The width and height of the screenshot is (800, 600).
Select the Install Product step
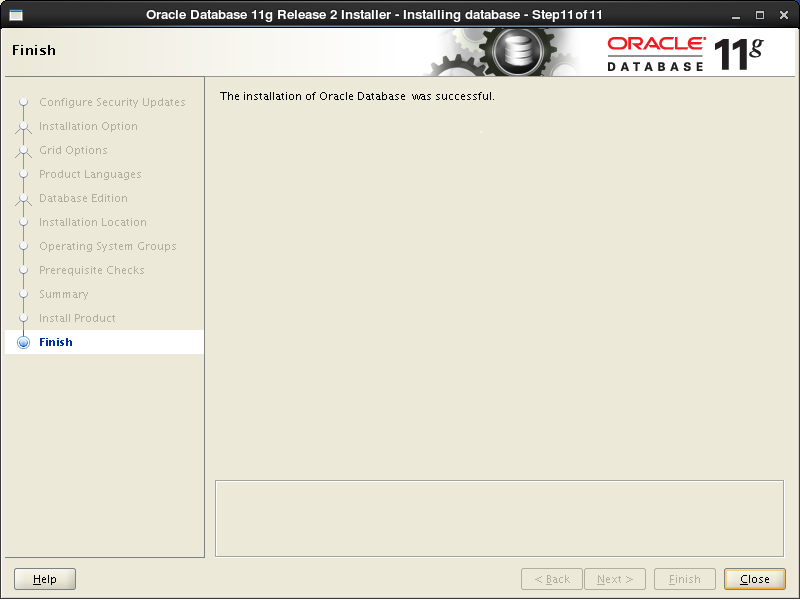tap(78, 318)
